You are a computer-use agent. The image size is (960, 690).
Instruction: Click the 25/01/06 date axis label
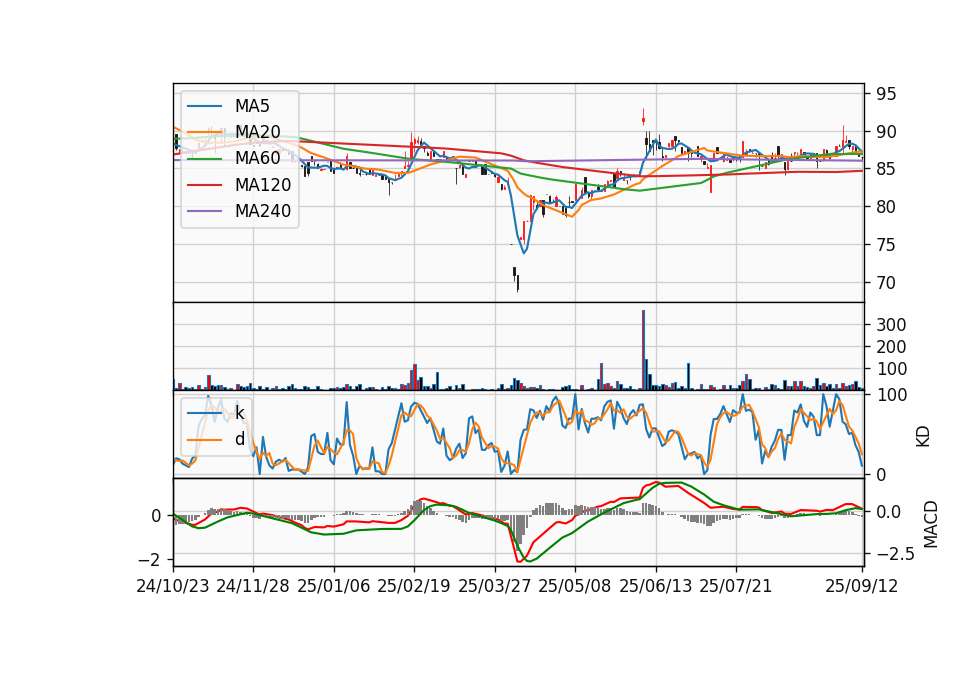(334, 587)
